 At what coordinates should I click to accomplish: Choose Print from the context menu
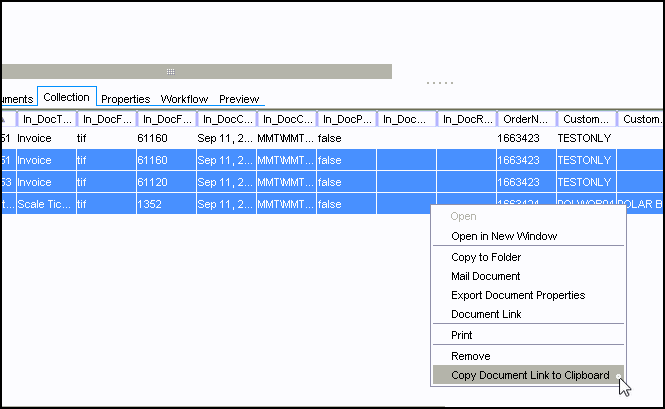coord(461,335)
